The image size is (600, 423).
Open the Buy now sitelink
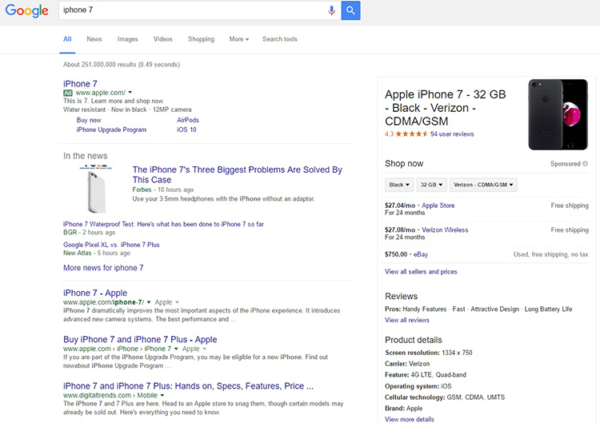pyautogui.click(x=89, y=120)
